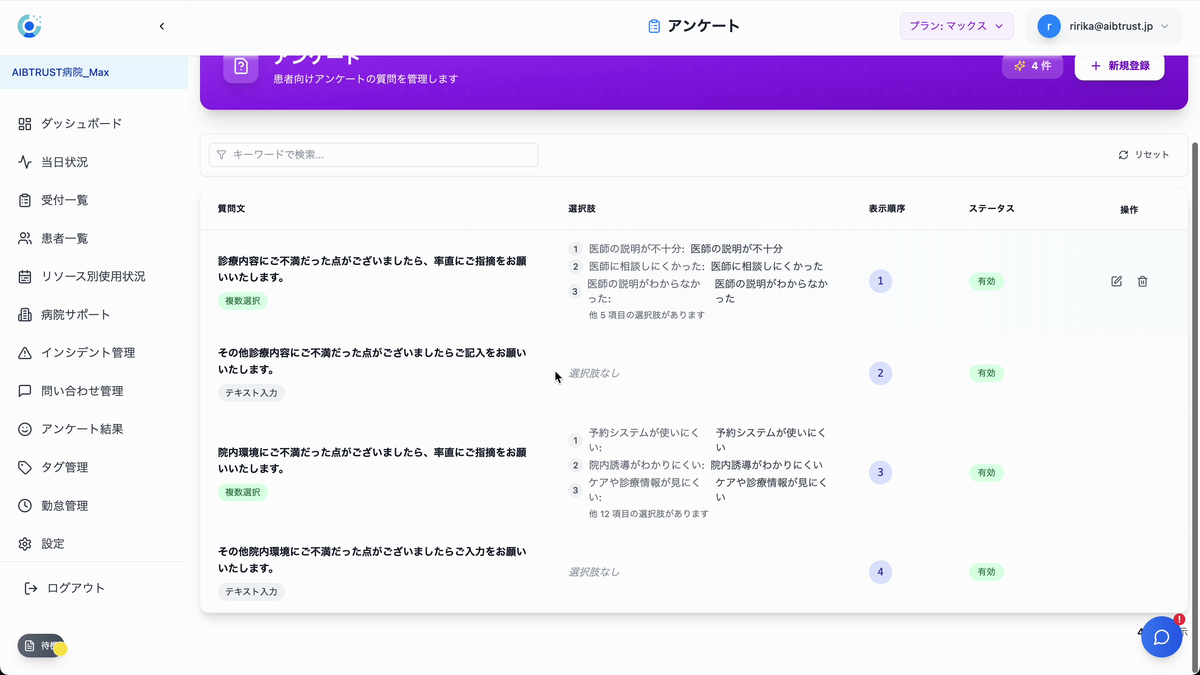Collapse the sidebar using the chevron
The image size is (1200, 675).
coord(162,26)
